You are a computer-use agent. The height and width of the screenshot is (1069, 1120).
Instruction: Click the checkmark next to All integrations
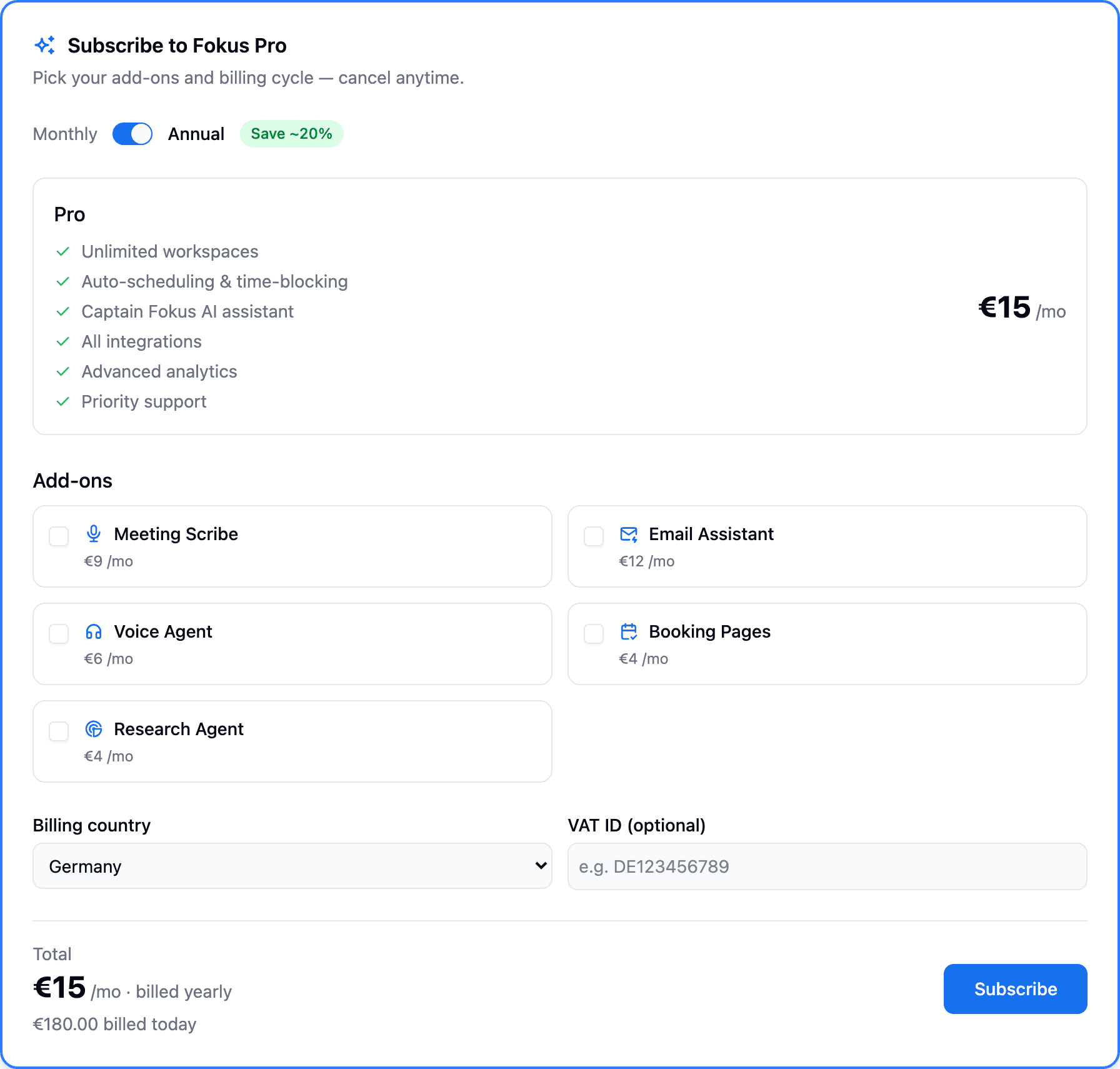point(62,341)
